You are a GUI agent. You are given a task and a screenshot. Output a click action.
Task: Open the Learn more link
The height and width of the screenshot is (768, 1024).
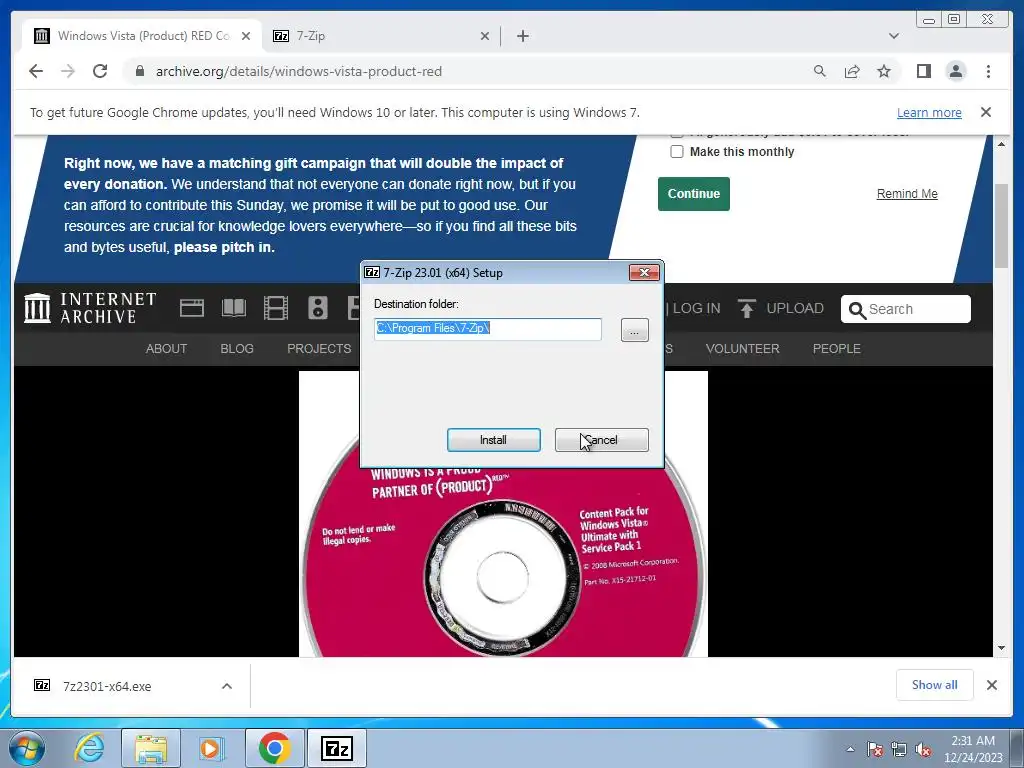pyautogui.click(x=929, y=112)
